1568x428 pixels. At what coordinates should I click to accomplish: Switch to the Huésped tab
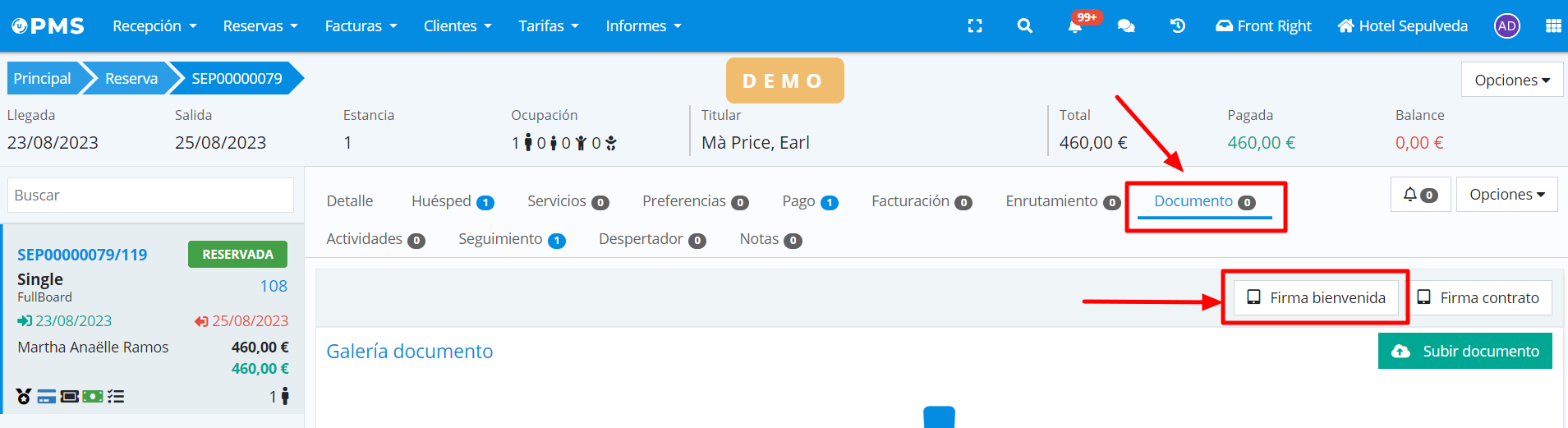(x=452, y=201)
